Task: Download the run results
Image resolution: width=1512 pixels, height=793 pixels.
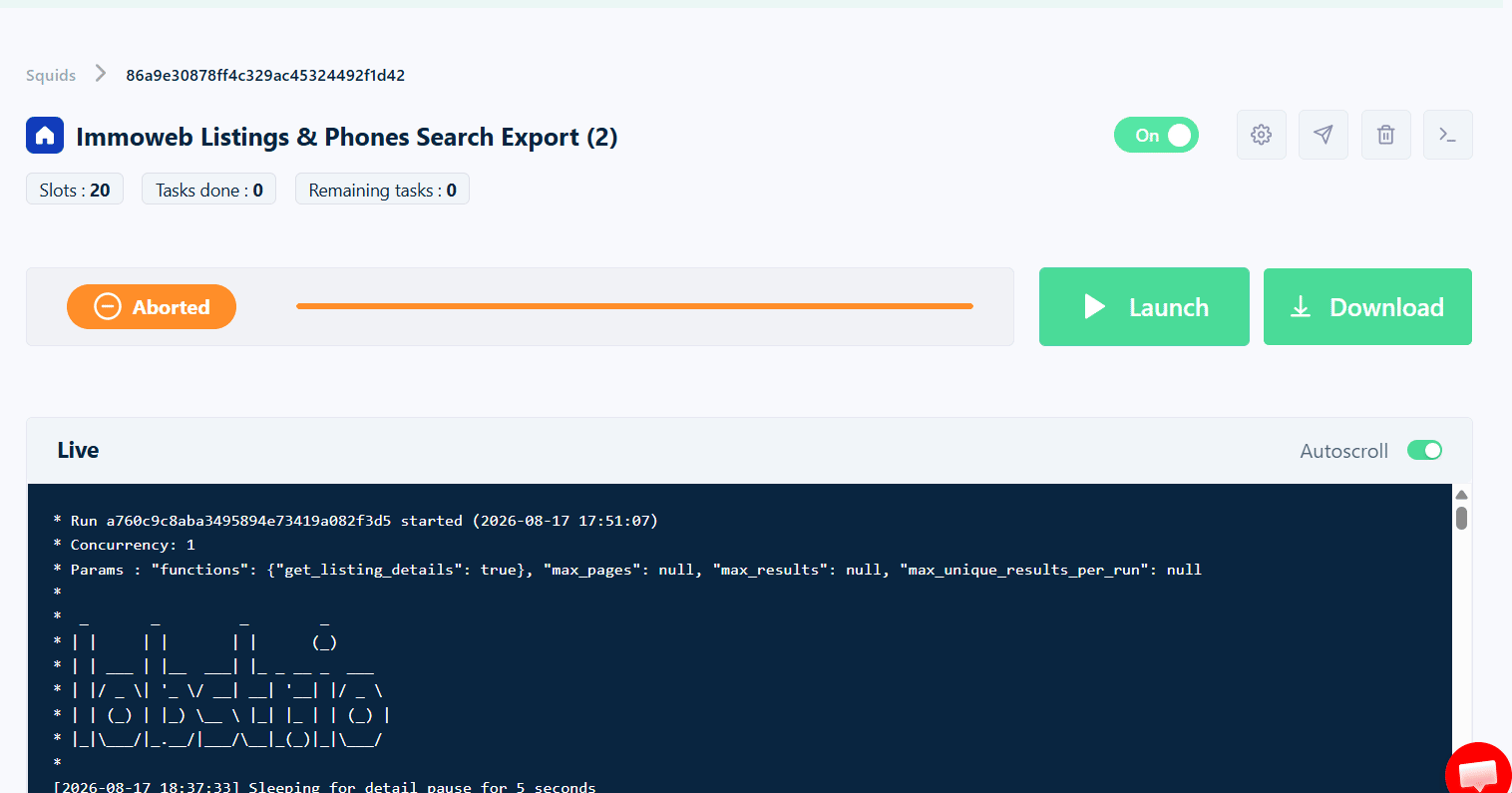Action: coord(1367,306)
